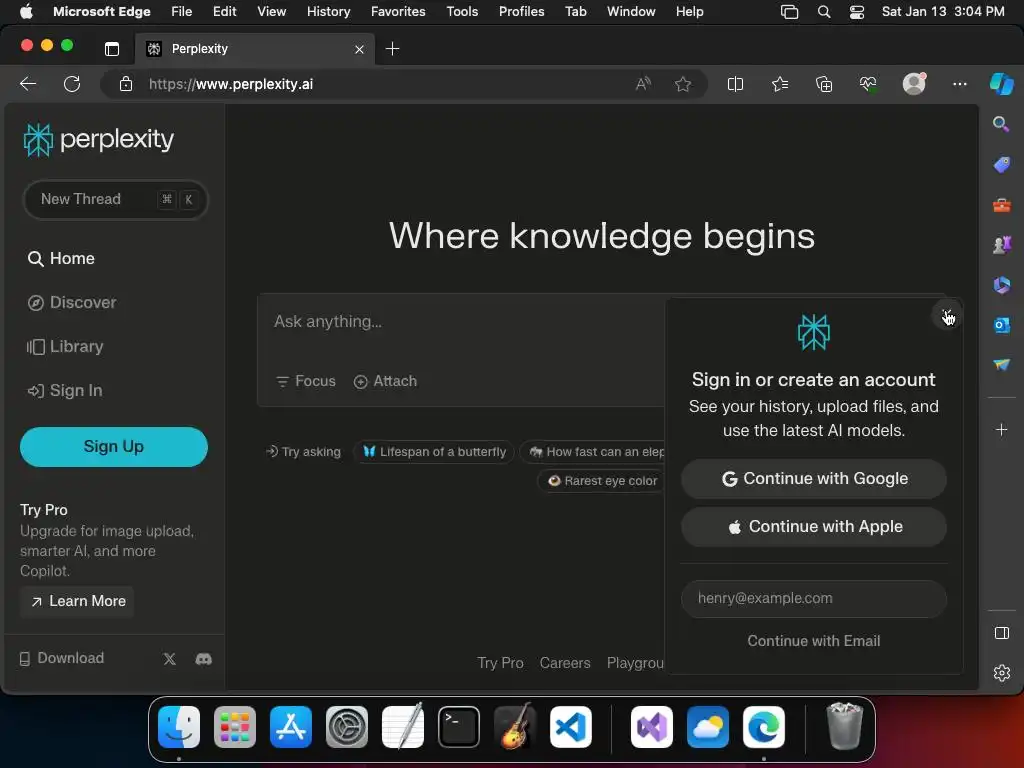Open the Games chess sidebar icon

point(1001,245)
